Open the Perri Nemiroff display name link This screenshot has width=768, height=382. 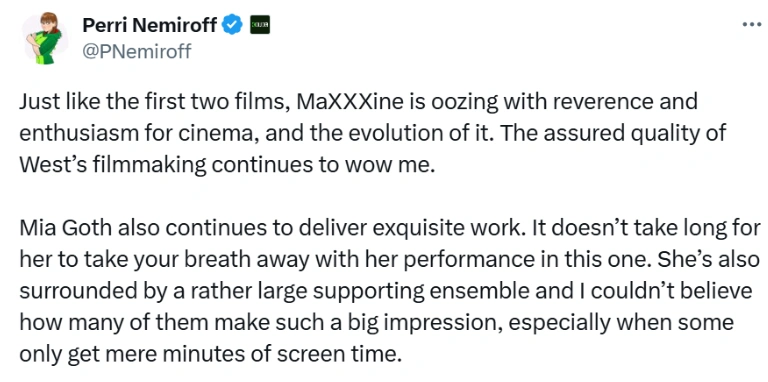pos(149,24)
